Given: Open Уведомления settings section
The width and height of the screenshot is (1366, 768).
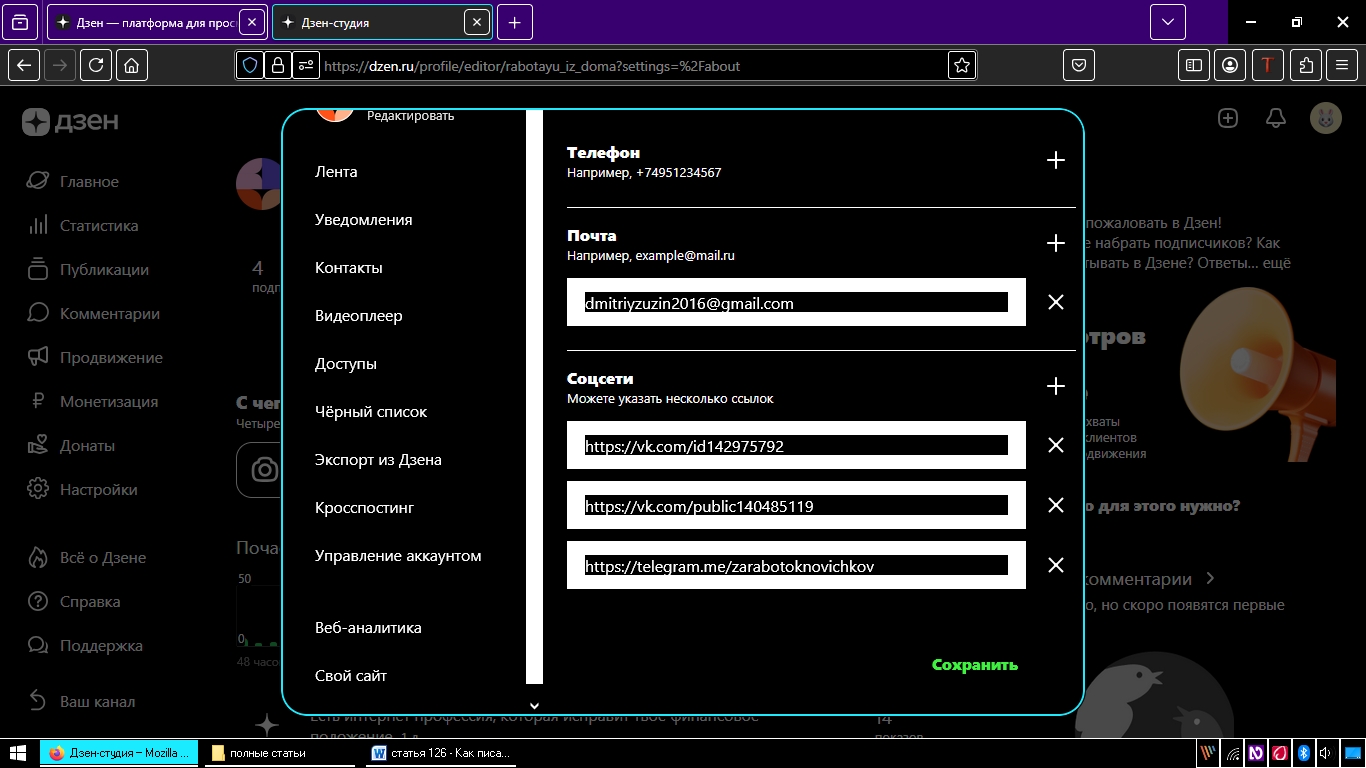Looking at the screenshot, I should click(363, 220).
